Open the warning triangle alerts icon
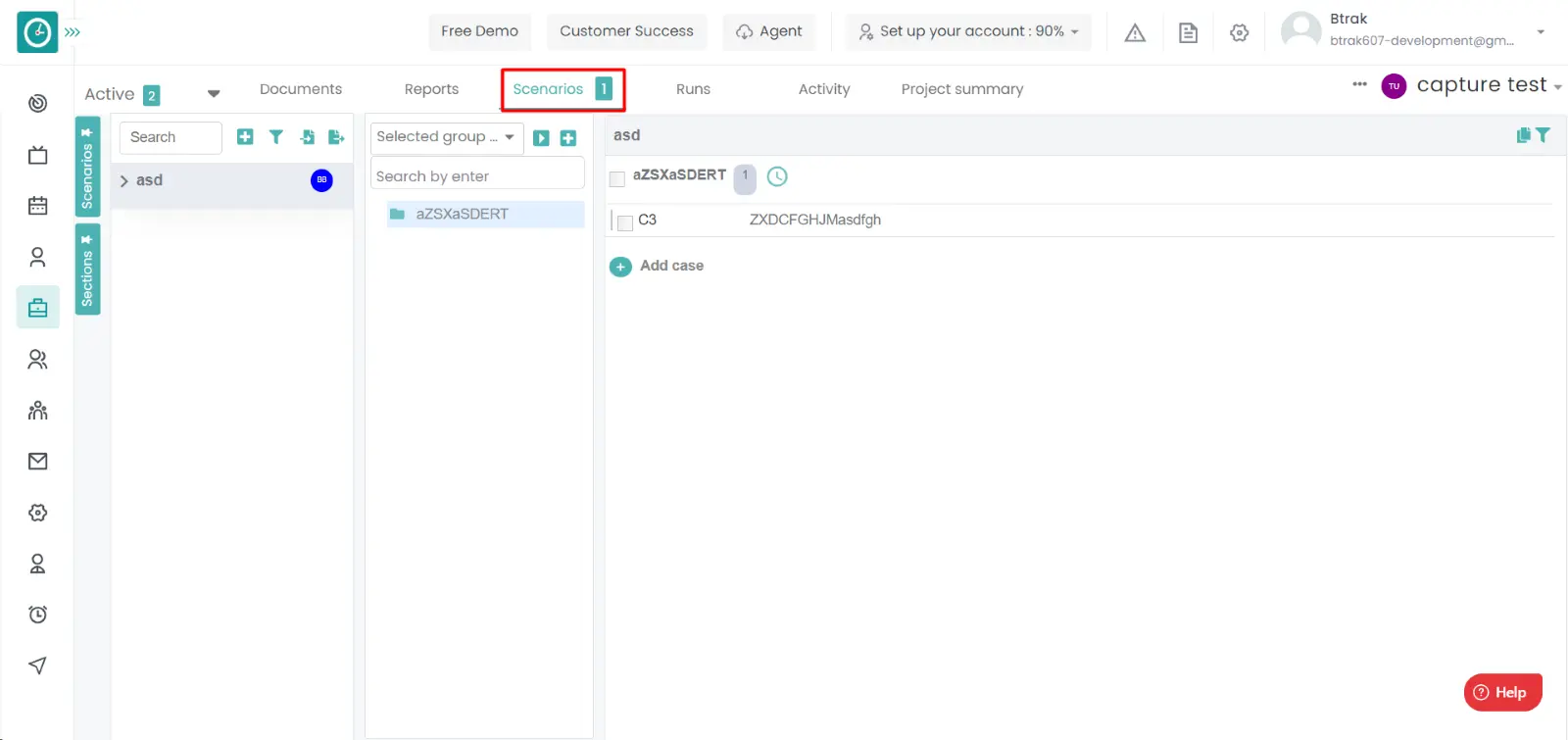The height and width of the screenshot is (740, 1568). (x=1135, y=33)
